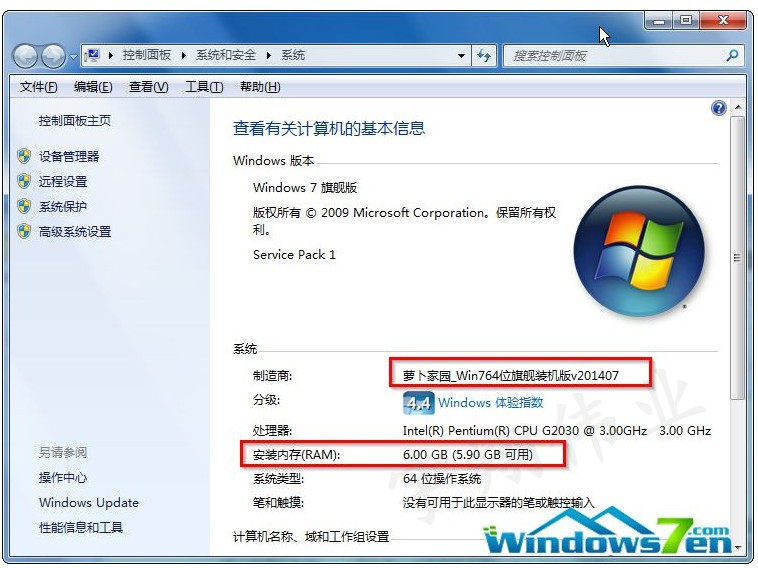This screenshot has width=758, height=568.
Task: Open the Windows 体验指数 link
Action: tap(491, 402)
